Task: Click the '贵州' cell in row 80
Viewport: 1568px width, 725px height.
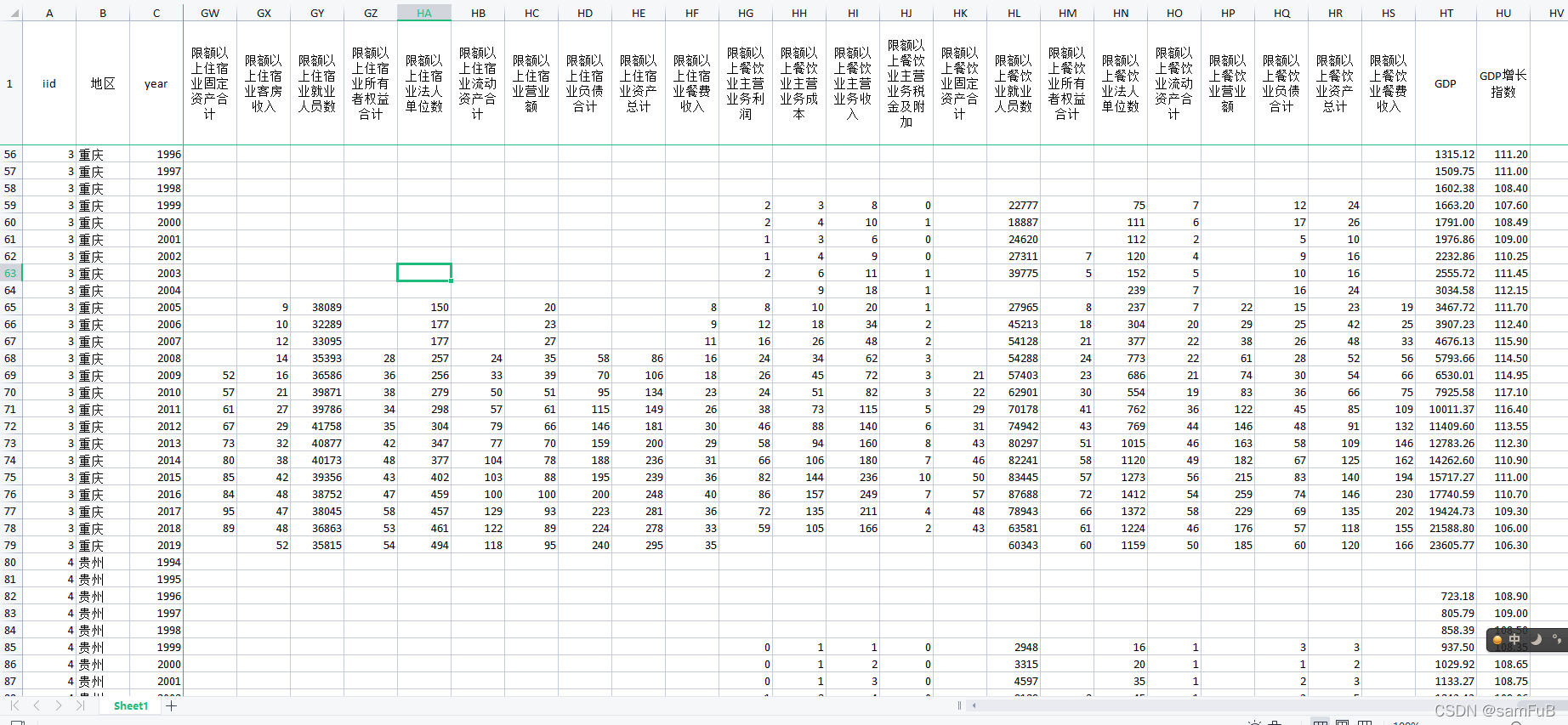Action: pyautogui.click(x=103, y=562)
